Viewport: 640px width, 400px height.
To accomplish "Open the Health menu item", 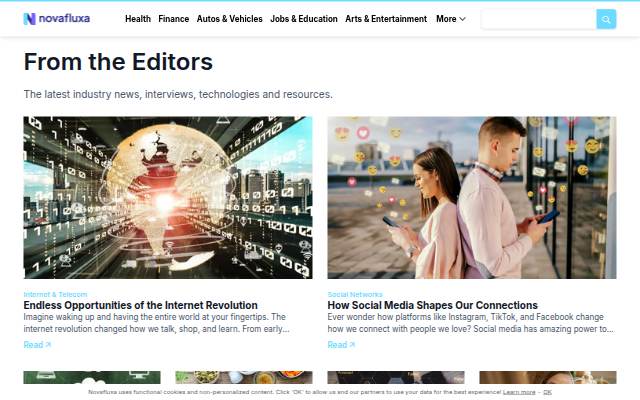I will click(138, 19).
